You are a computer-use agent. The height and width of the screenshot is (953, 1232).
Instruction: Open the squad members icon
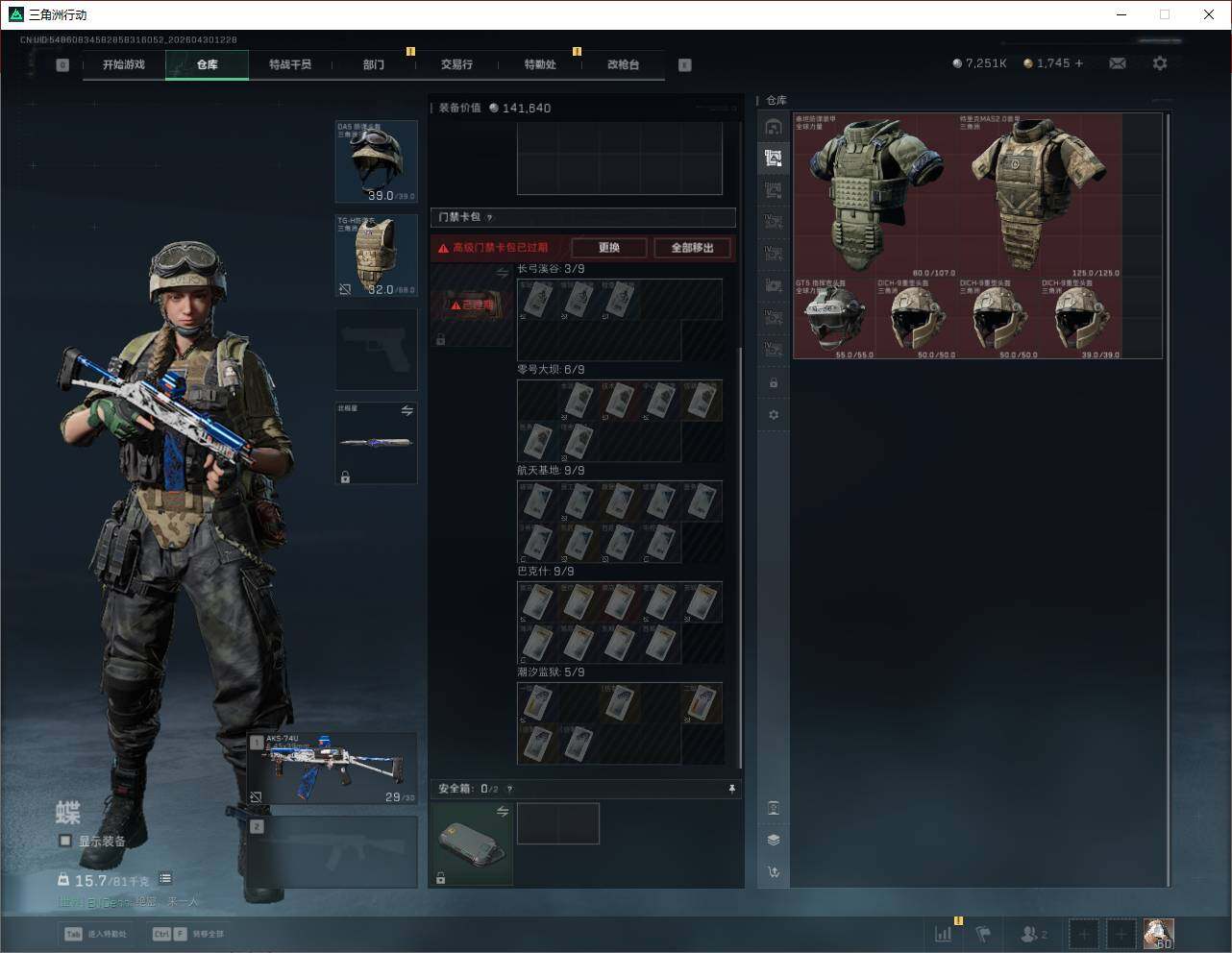tap(1034, 933)
